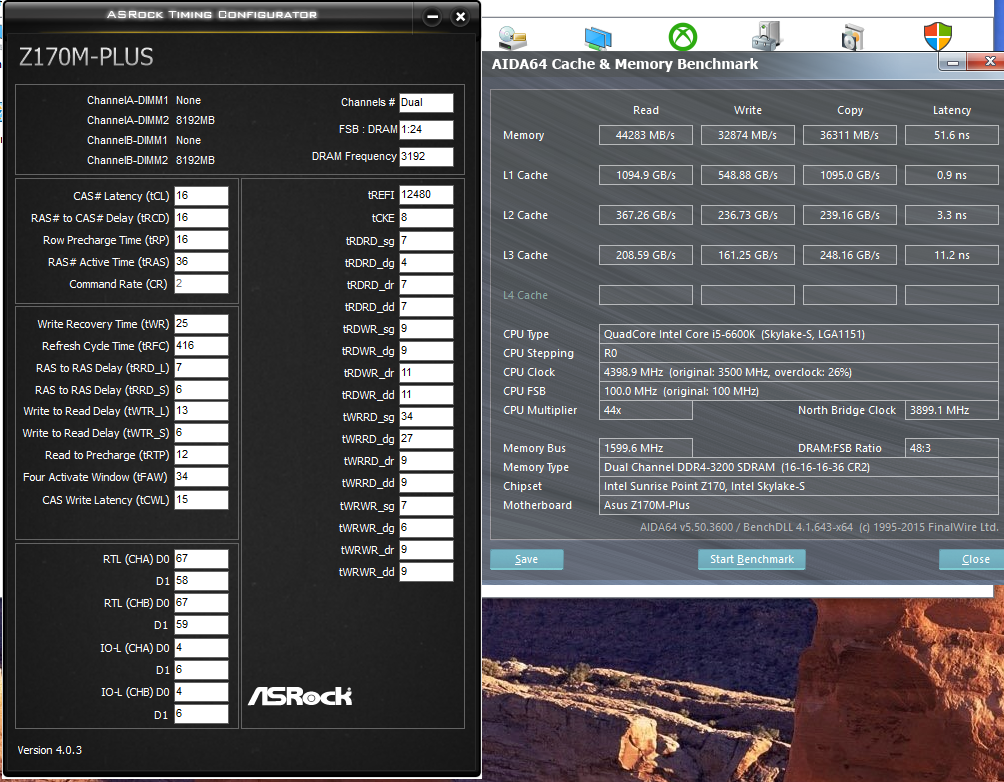This screenshot has width=1004, height=782.
Task: Click the tRDRD_dr field
Action: point(426,284)
